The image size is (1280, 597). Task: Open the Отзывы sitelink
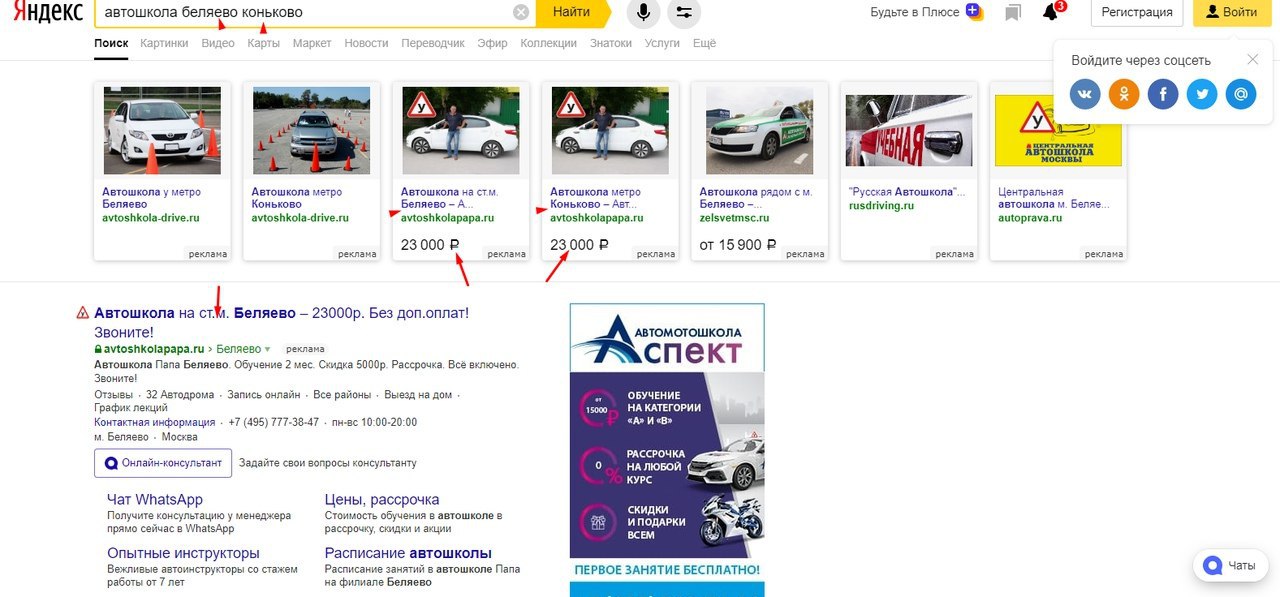pyautogui.click(x=113, y=394)
